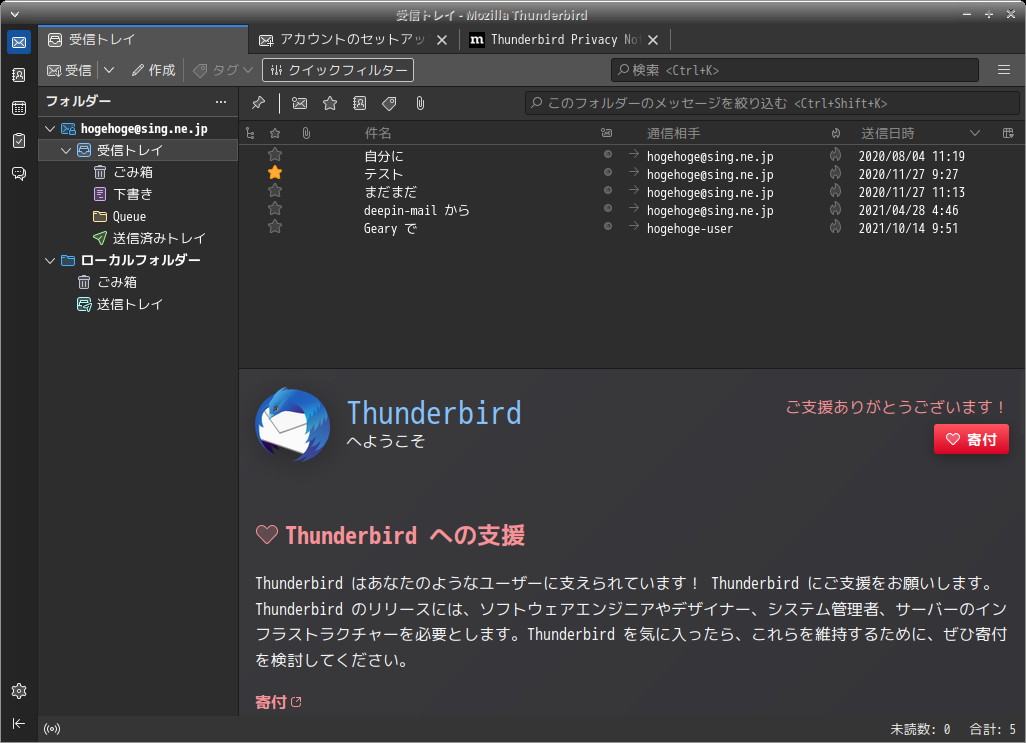1026x743 pixels.
Task: Collapse the hogehoge@sing.ne.jp account tree
Action: click(x=50, y=129)
